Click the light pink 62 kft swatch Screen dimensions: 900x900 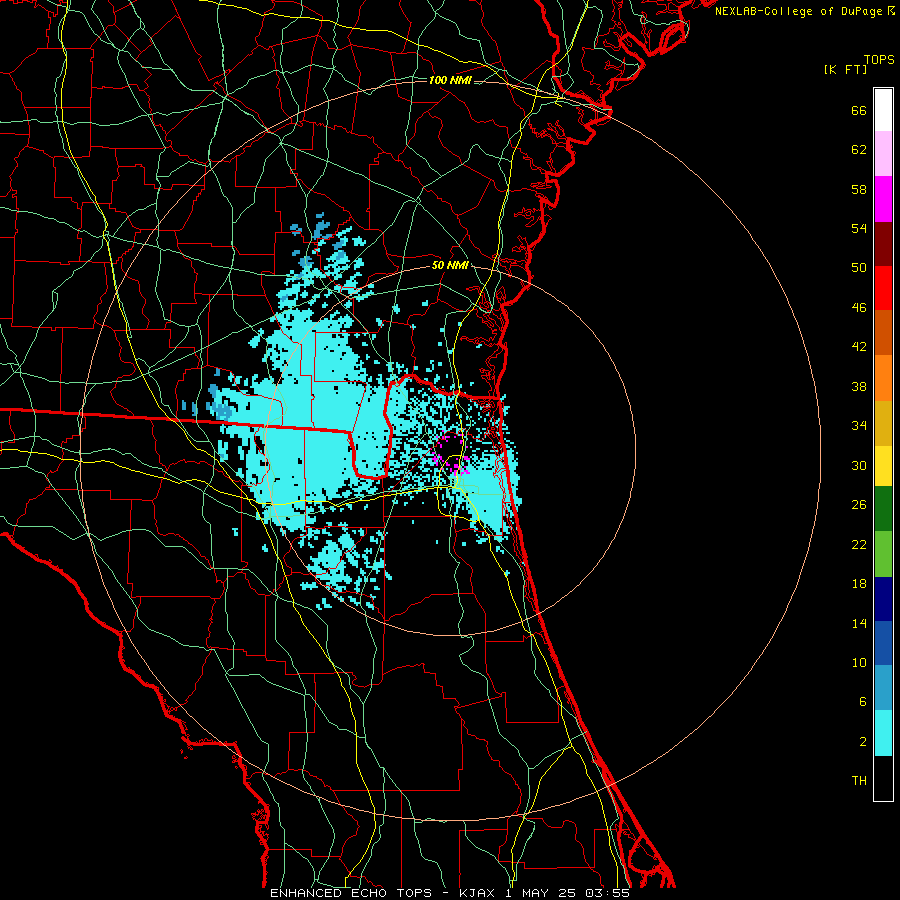click(x=883, y=154)
